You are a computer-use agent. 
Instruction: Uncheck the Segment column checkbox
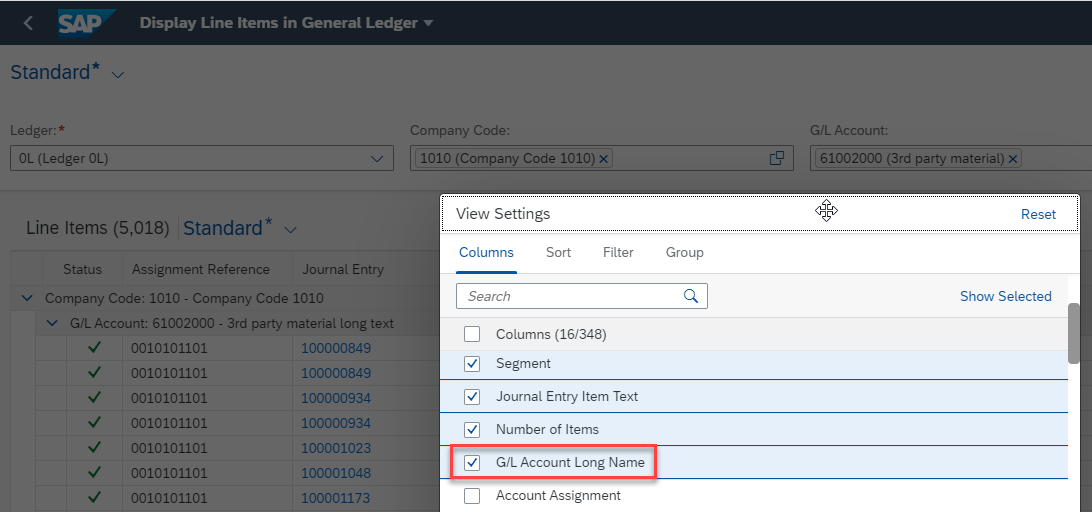coord(472,364)
